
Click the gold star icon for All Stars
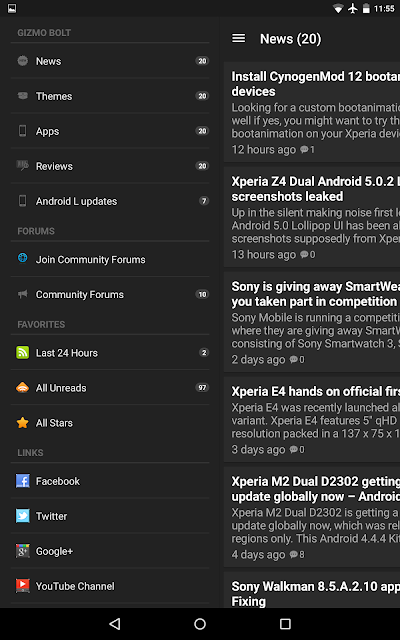[22, 422]
